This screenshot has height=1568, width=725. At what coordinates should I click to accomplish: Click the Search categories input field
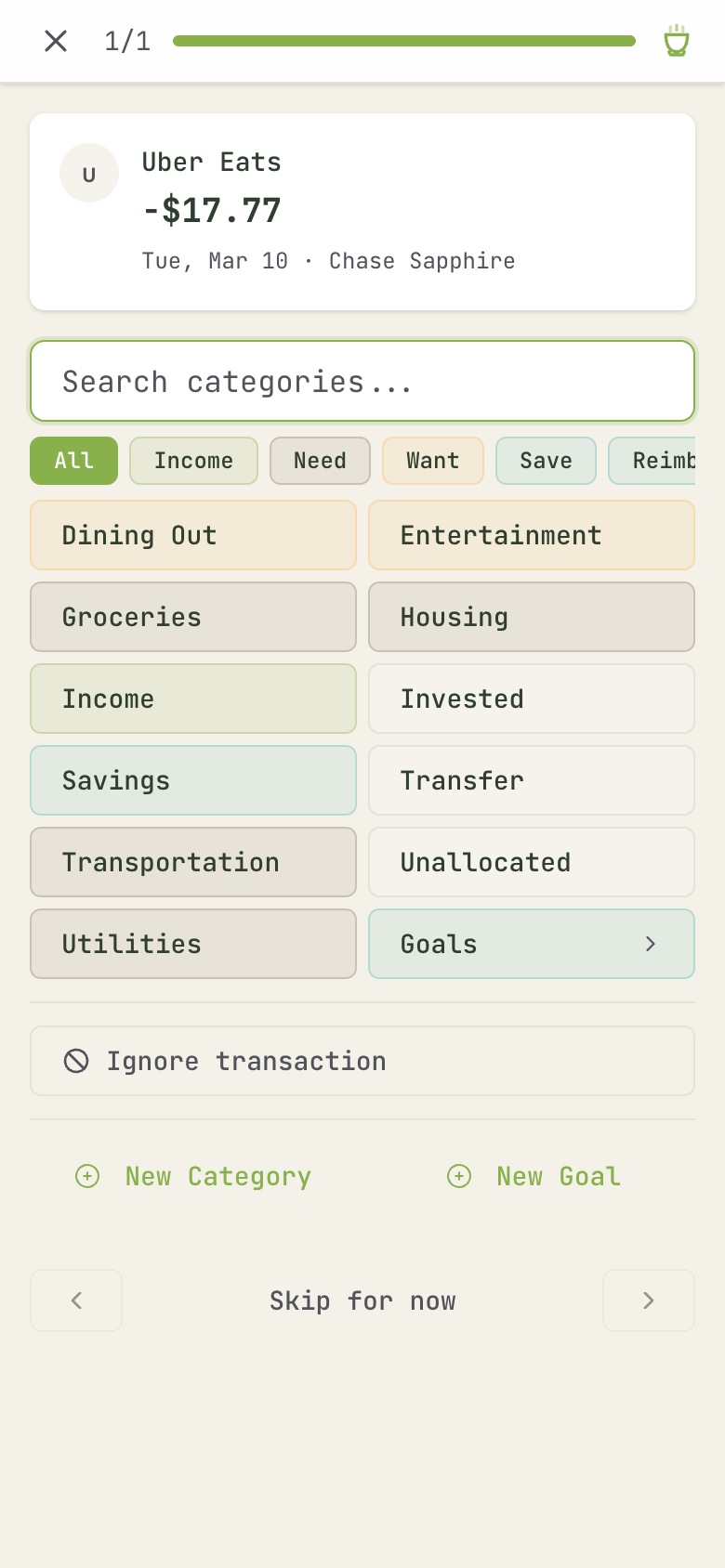(x=362, y=381)
